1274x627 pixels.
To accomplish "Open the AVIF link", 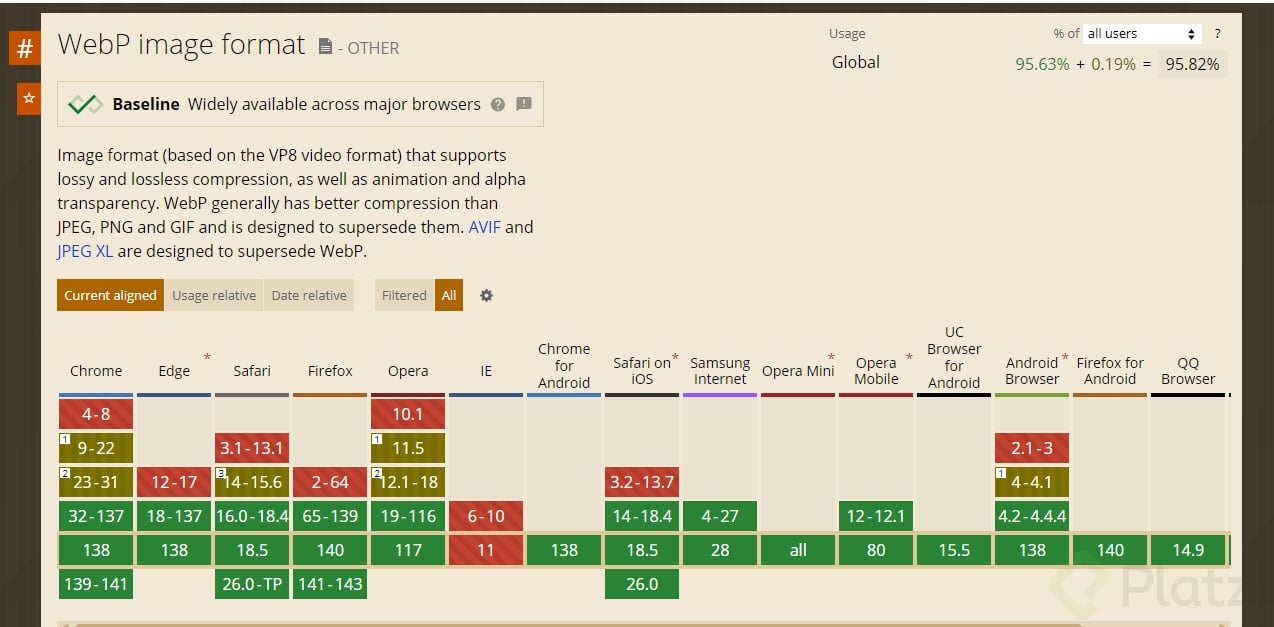I will point(485,227).
